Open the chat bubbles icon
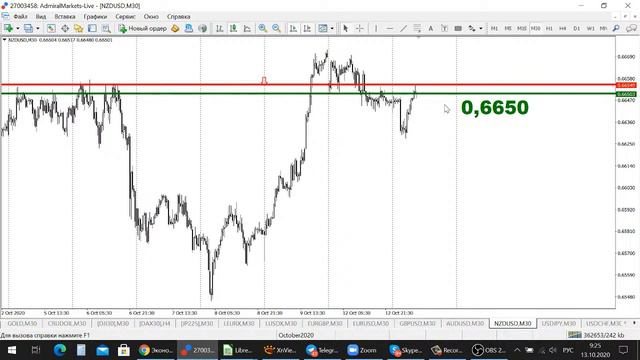 click(x=631, y=28)
